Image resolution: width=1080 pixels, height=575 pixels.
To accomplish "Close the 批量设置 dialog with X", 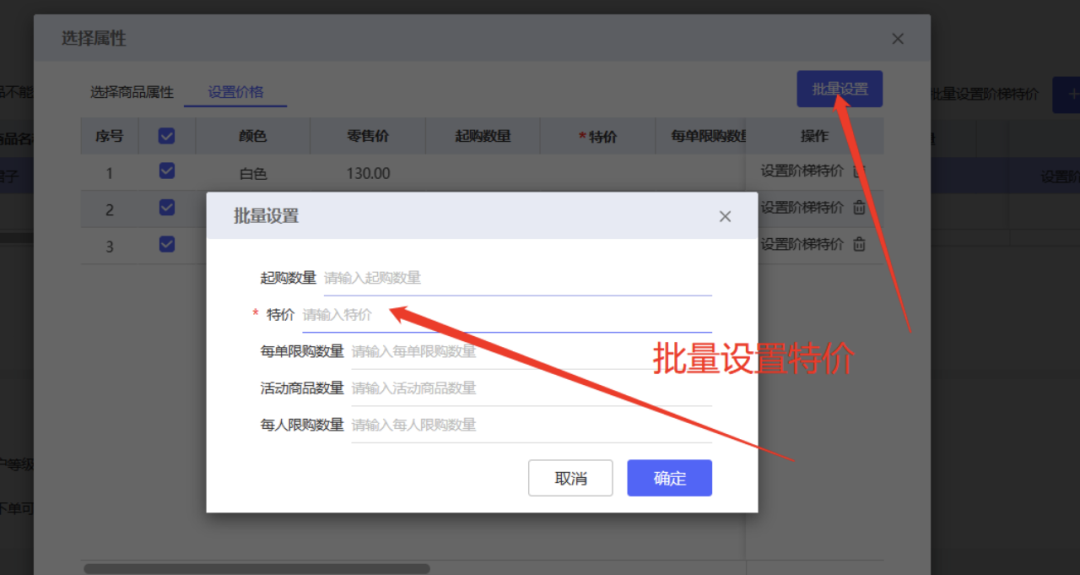I will (725, 216).
